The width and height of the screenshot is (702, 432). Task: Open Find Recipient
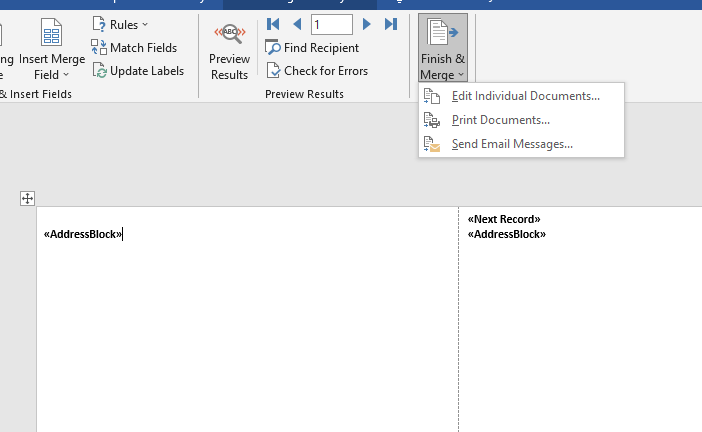pyautogui.click(x=312, y=48)
